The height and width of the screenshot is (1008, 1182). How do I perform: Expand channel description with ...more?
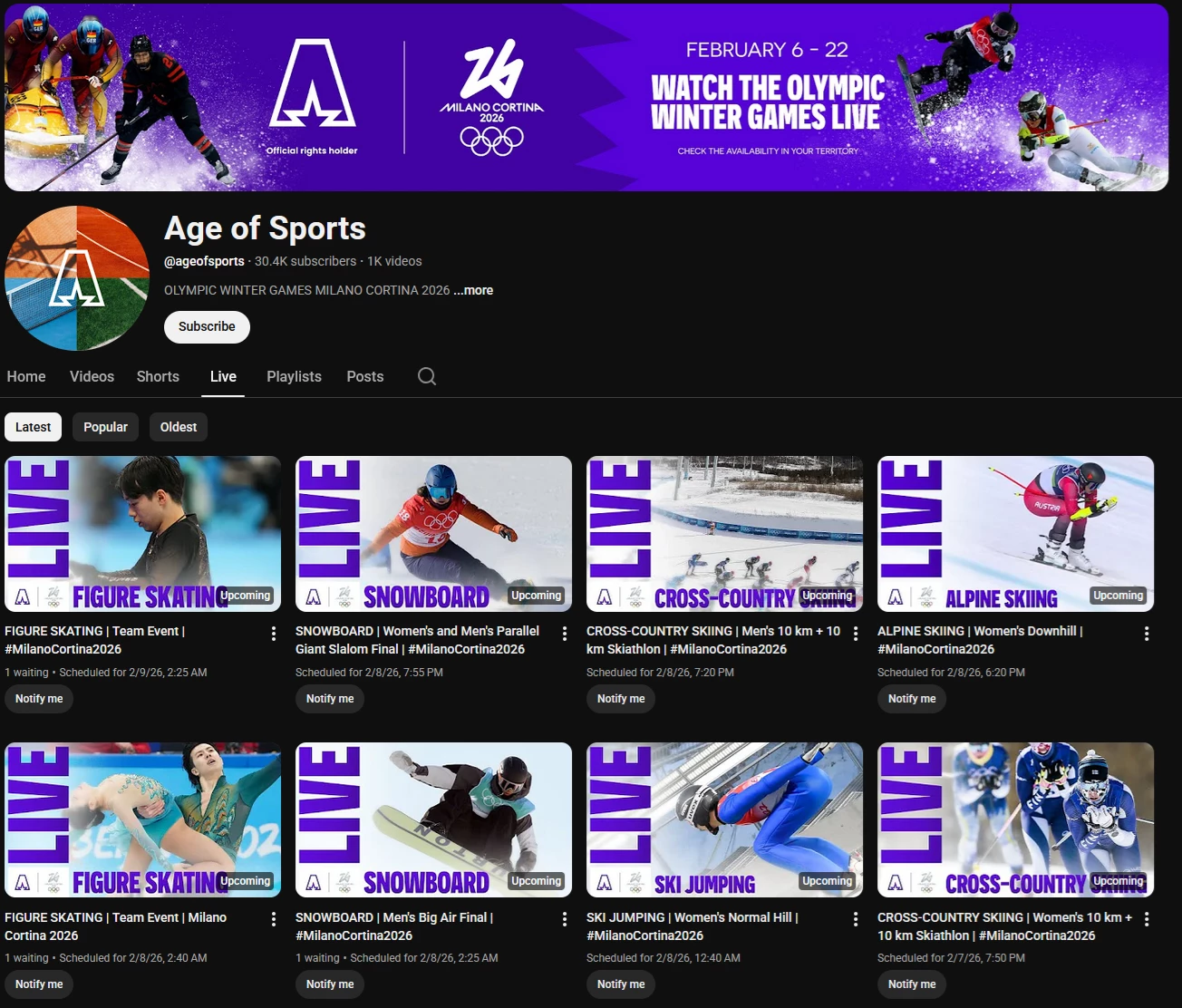click(x=473, y=290)
